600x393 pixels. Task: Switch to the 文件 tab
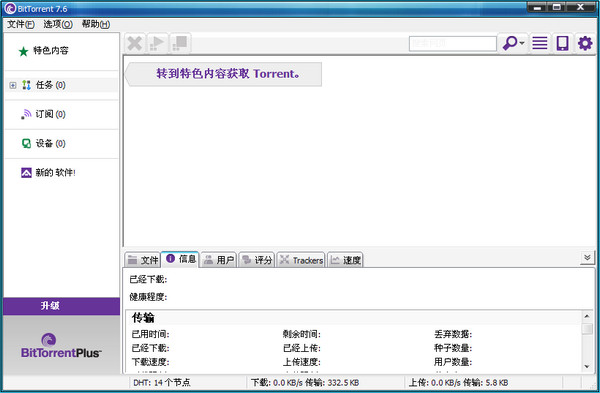[x=142, y=260]
